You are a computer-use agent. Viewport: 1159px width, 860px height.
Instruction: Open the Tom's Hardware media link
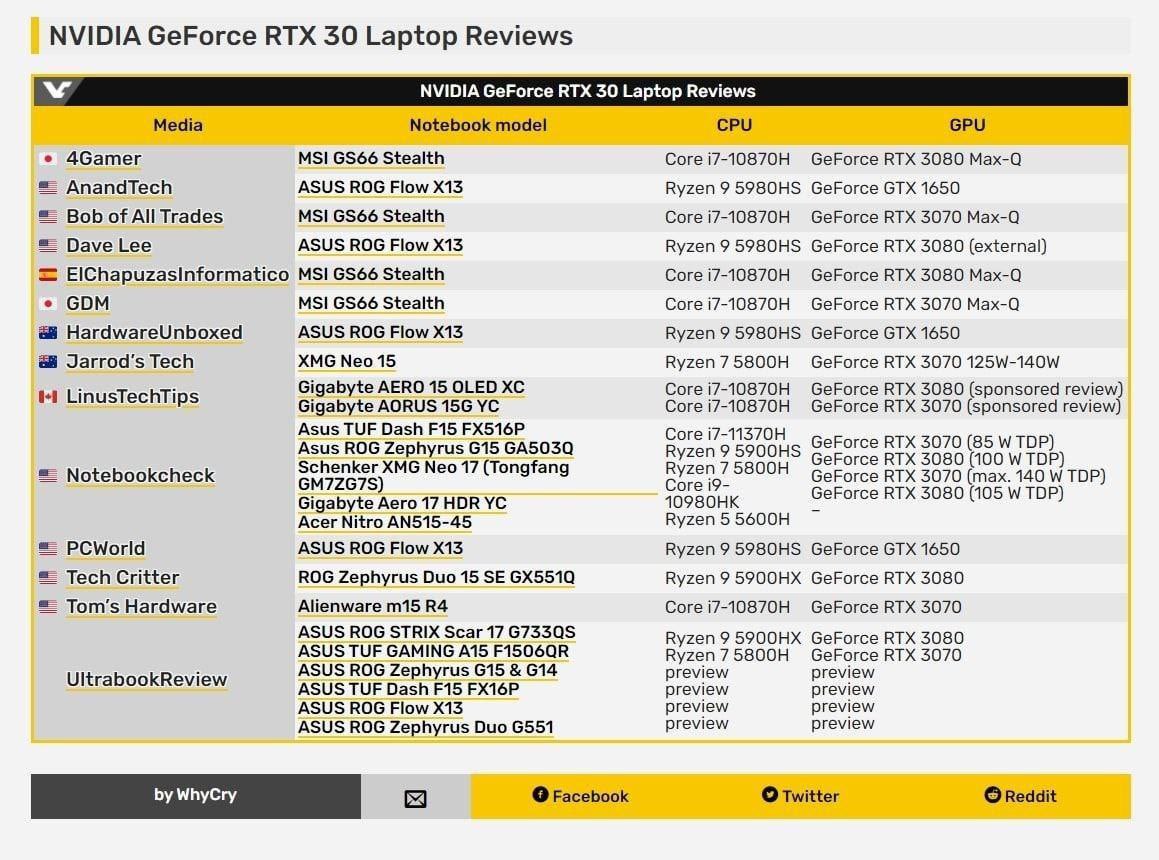tap(141, 606)
